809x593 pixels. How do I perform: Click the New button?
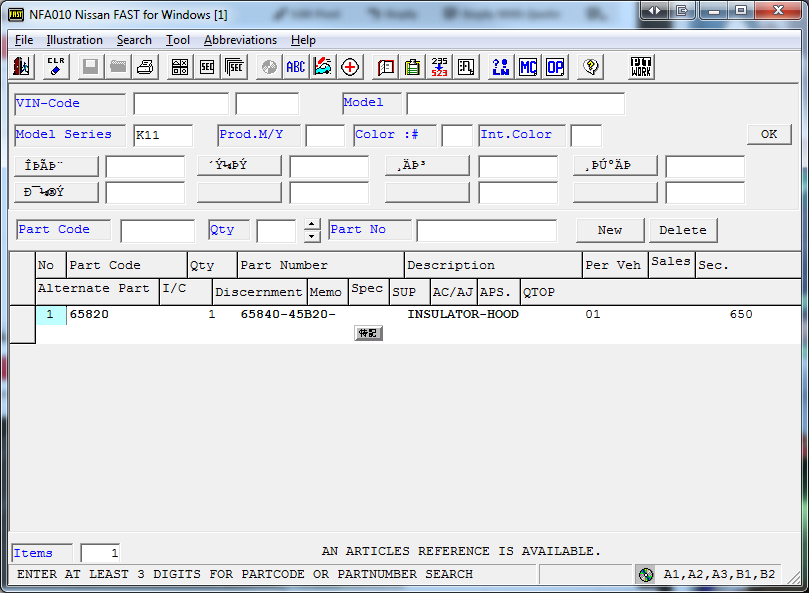click(x=610, y=230)
